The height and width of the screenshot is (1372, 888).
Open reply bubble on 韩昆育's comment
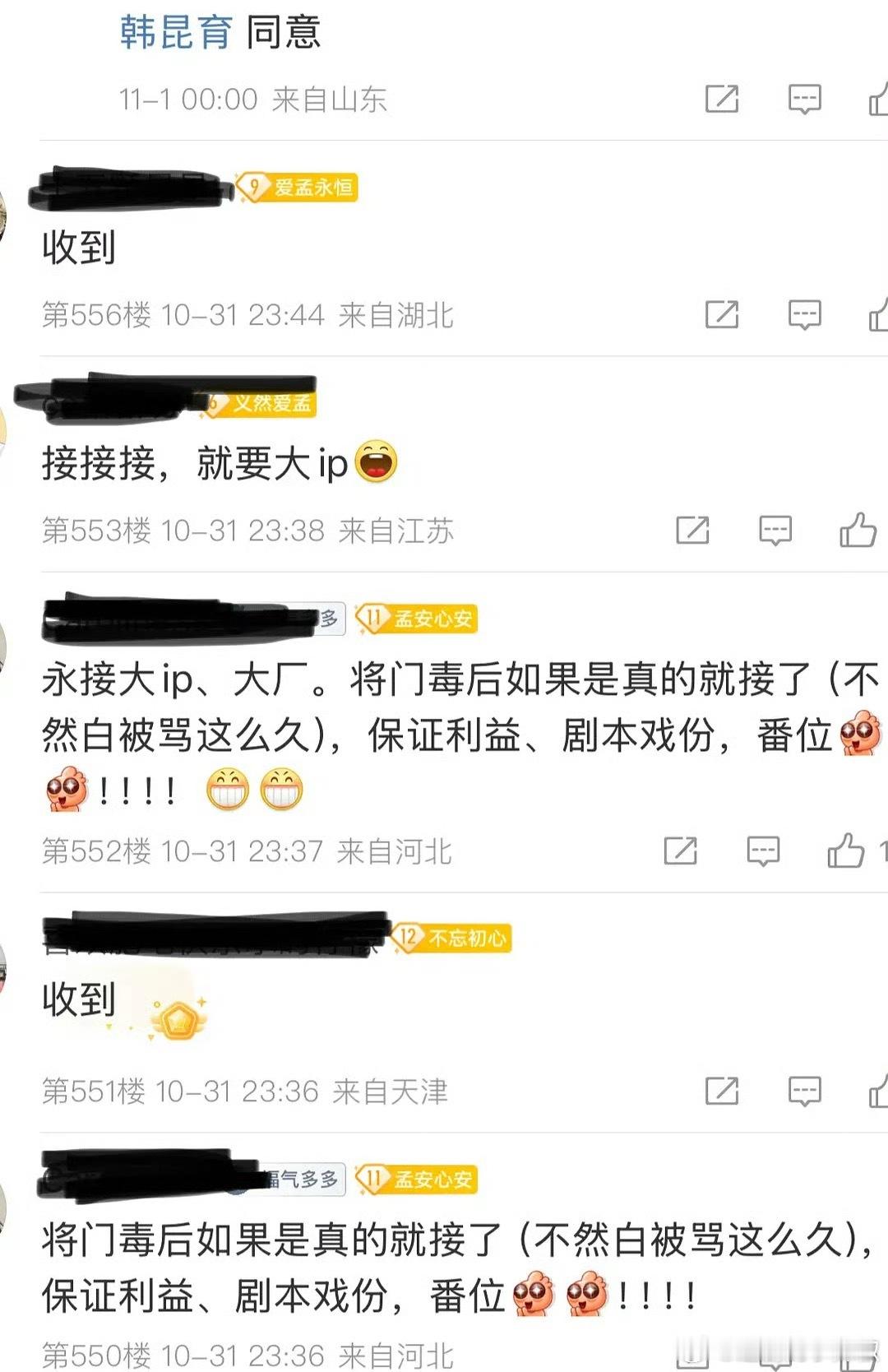804,100
